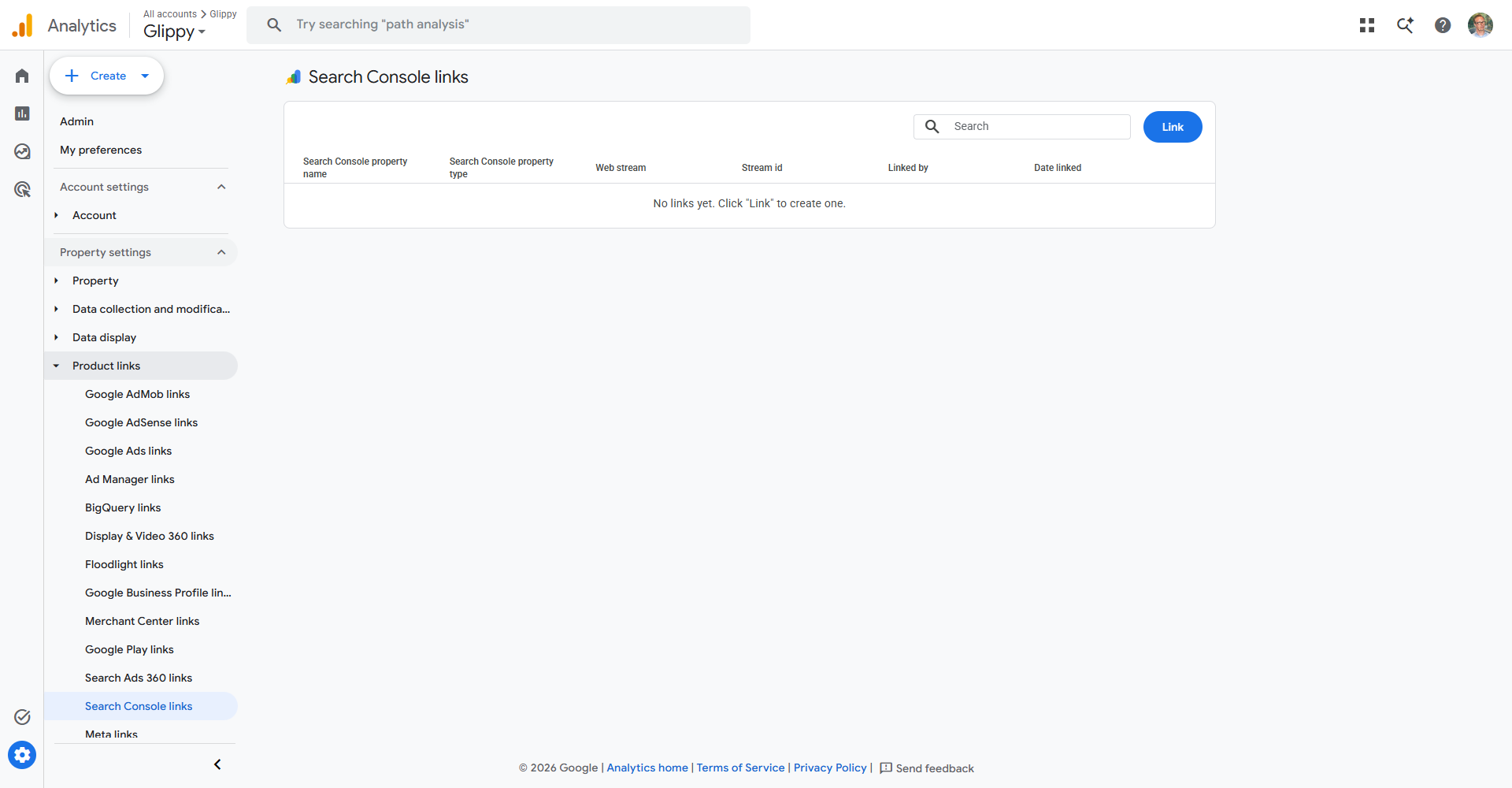Screen dimensions: 1512x788
Task: Open the Help question mark icon
Action: coord(1443,25)
